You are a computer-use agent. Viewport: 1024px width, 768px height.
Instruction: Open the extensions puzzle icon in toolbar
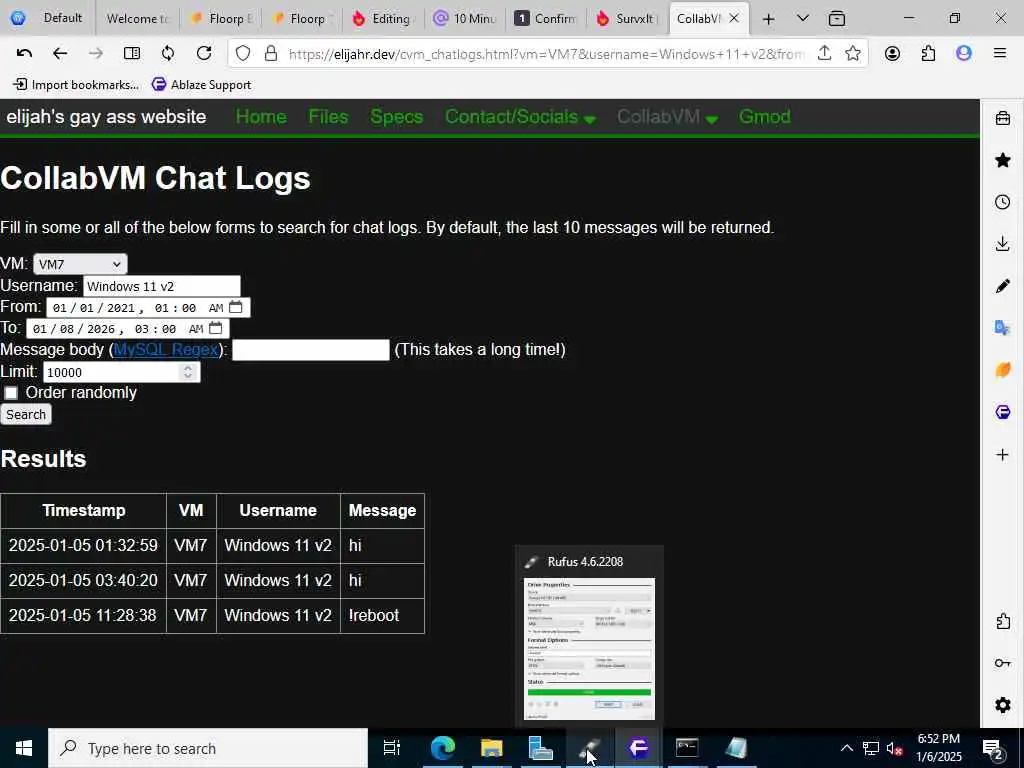click(x=928, y=54)
